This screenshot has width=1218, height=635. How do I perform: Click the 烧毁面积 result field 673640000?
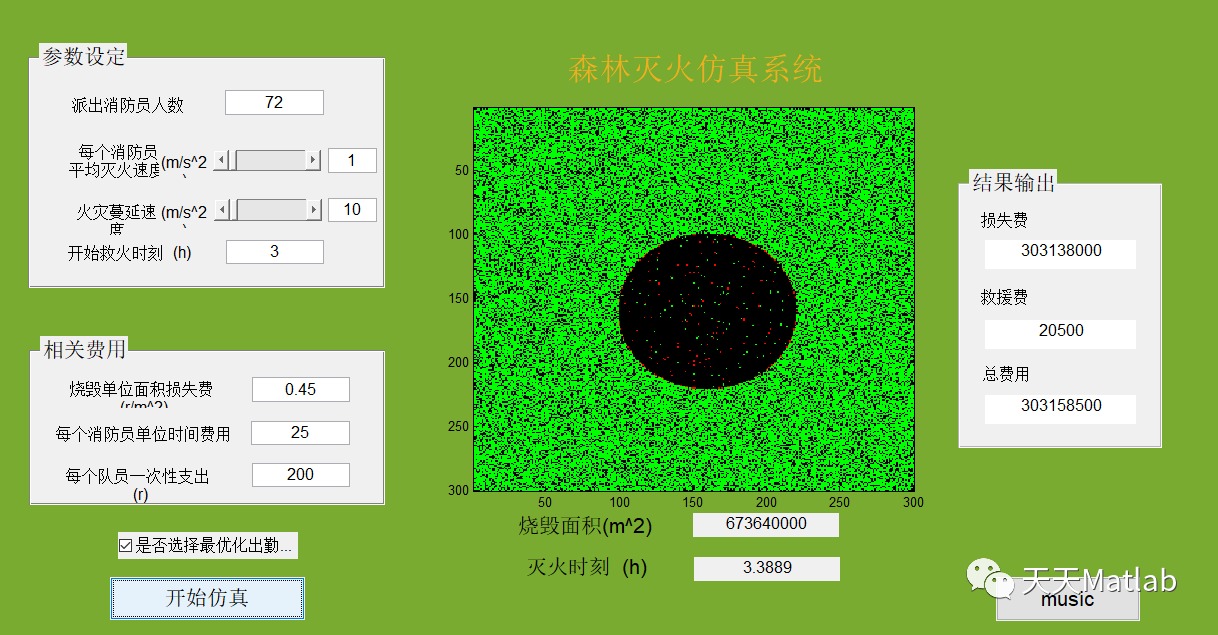766,524
